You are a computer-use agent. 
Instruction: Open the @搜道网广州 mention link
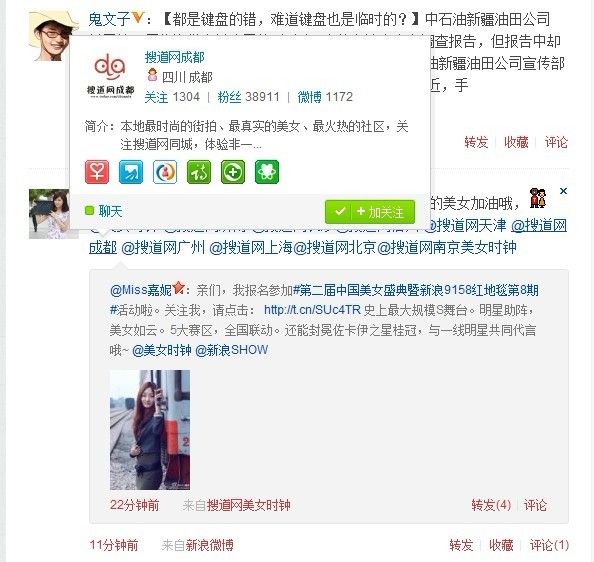[163, 248]
